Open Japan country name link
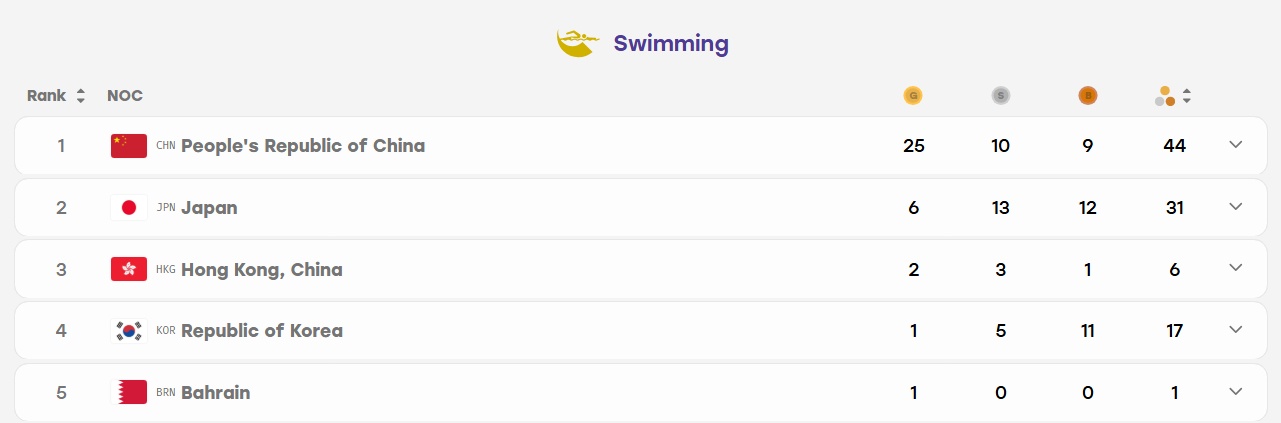The height and width of the screenshot is (423, 1281). pyautogui.click(x=209, y=208)
